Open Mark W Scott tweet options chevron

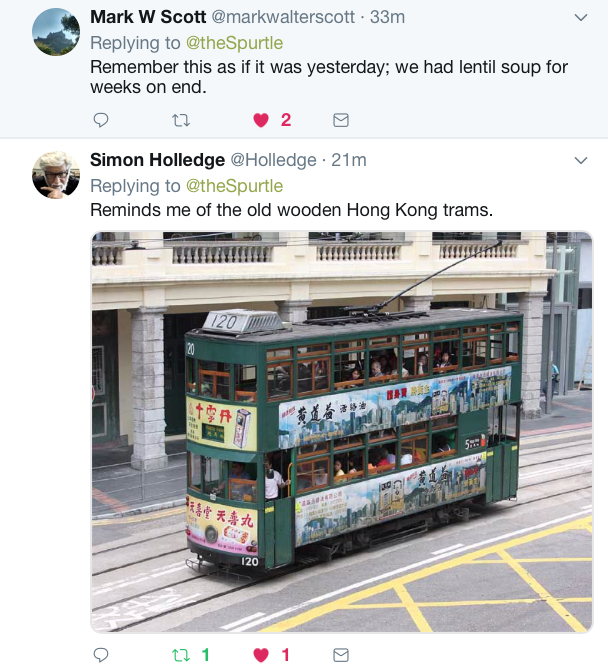click(x=581, y=18)
